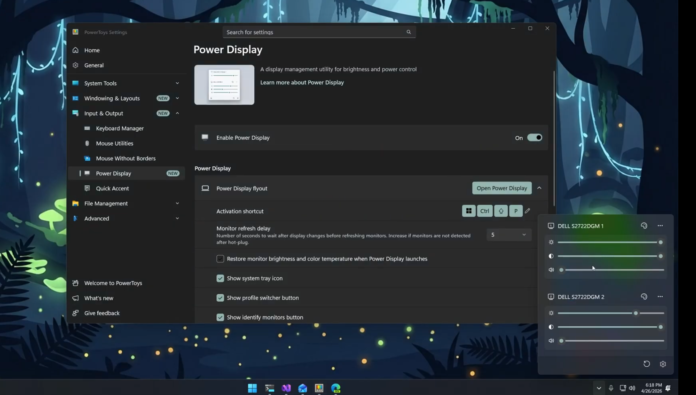Edit activation shortcut with pencil icon
The width and height of the screenshot is (696, 395).
click(527, 211)
